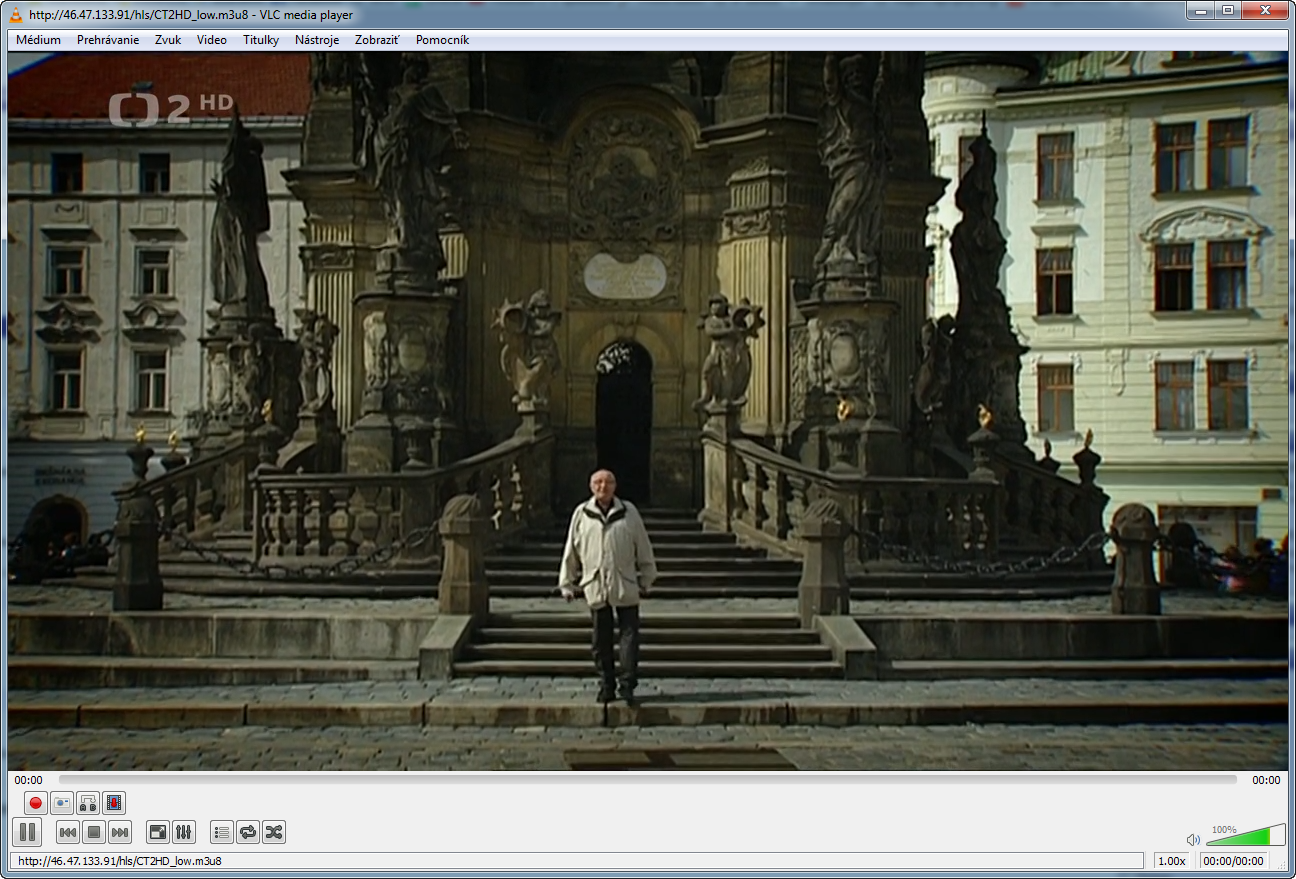Expand the Nástroje menu
Screen dimensions: 1296x879
pyautogui.click(x=317, y=40)
